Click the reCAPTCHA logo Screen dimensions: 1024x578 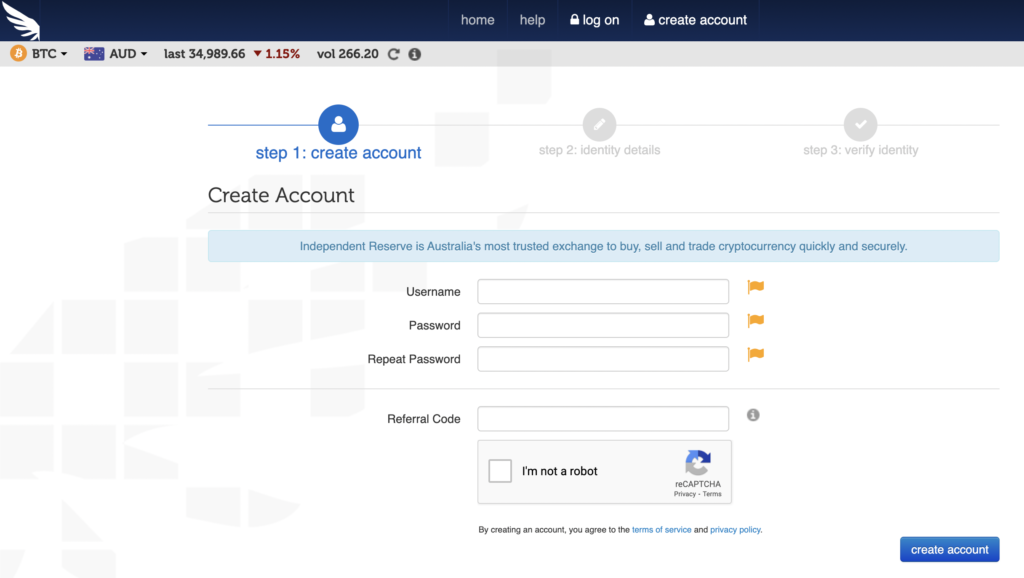[x=697, y=463]
